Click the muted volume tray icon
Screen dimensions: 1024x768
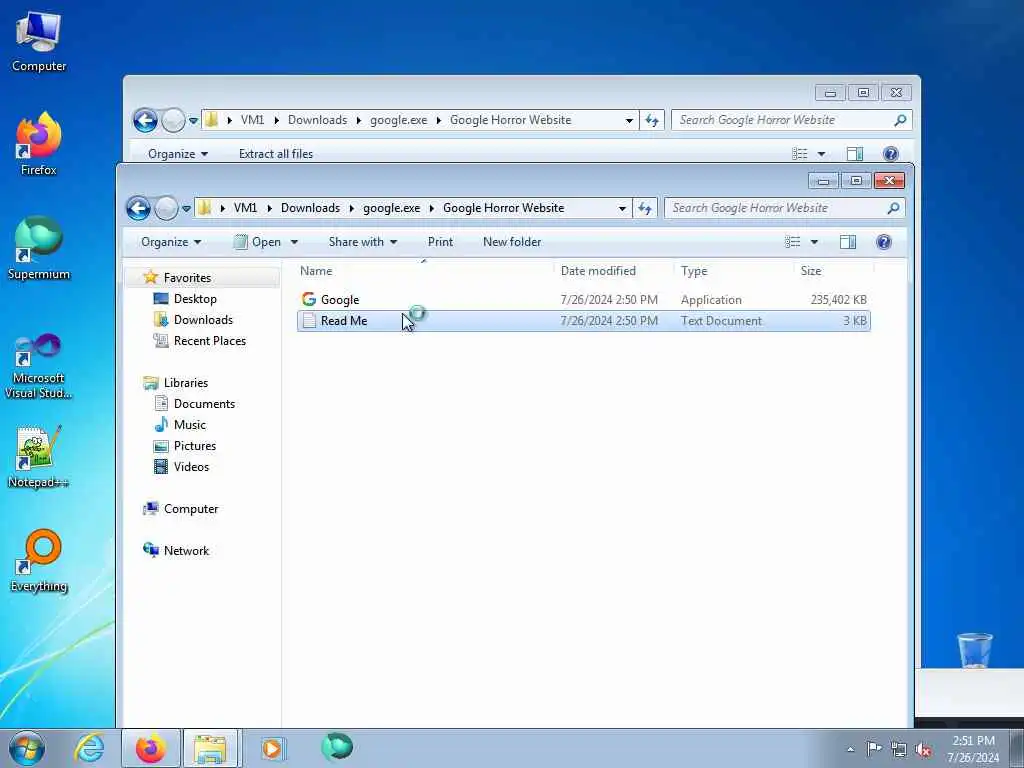[x=923, y=749]
